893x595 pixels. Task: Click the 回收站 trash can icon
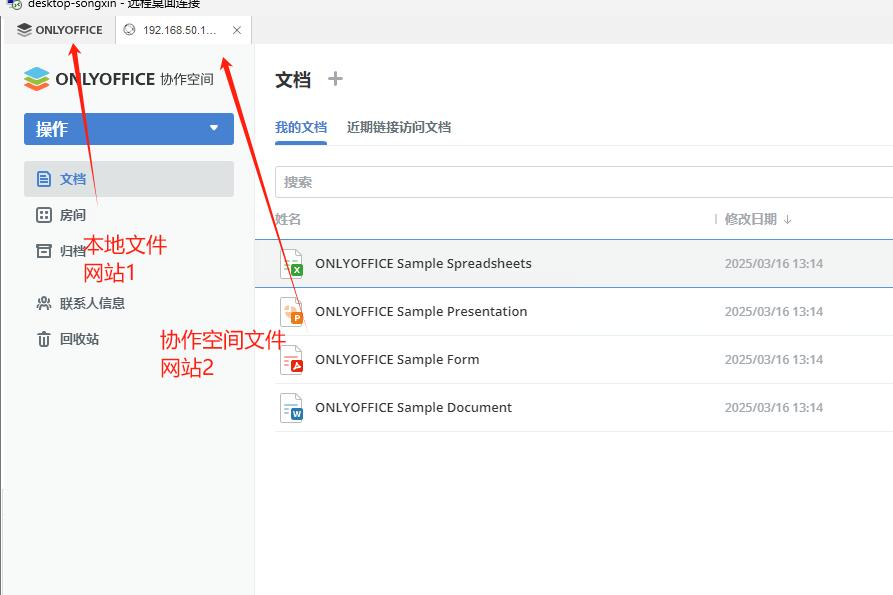(x=44, y=339)
